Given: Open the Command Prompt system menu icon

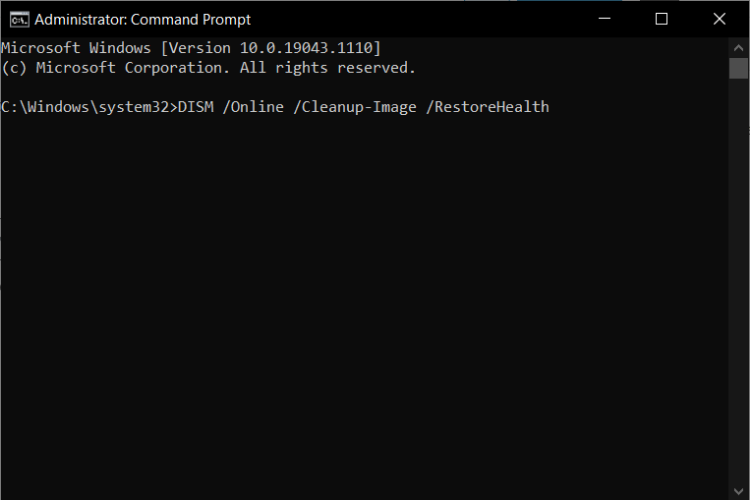Looking at the screenshot, I should (x=19, y=20).
